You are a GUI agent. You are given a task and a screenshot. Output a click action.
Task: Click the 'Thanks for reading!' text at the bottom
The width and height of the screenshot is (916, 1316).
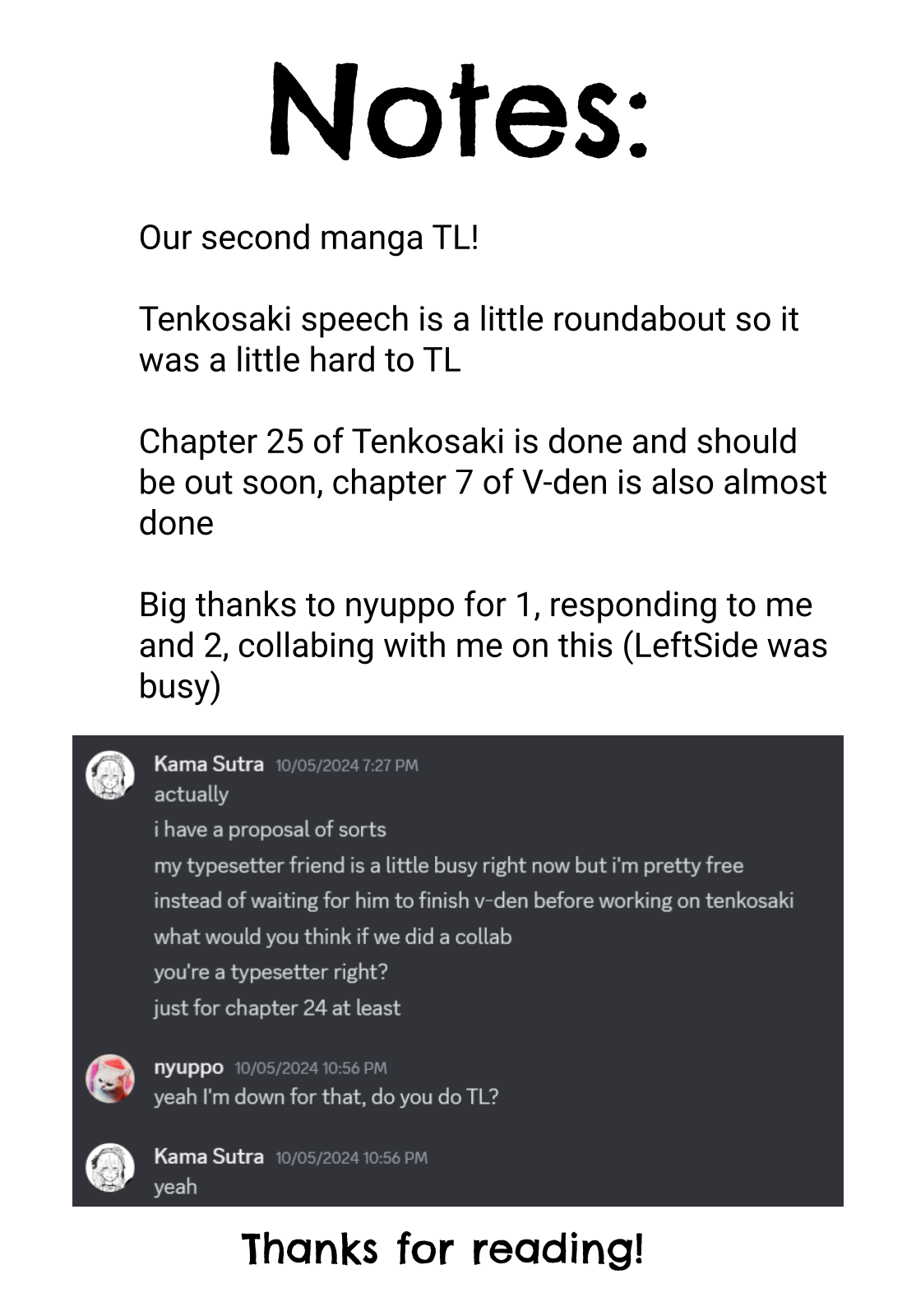click(442, 1249)
